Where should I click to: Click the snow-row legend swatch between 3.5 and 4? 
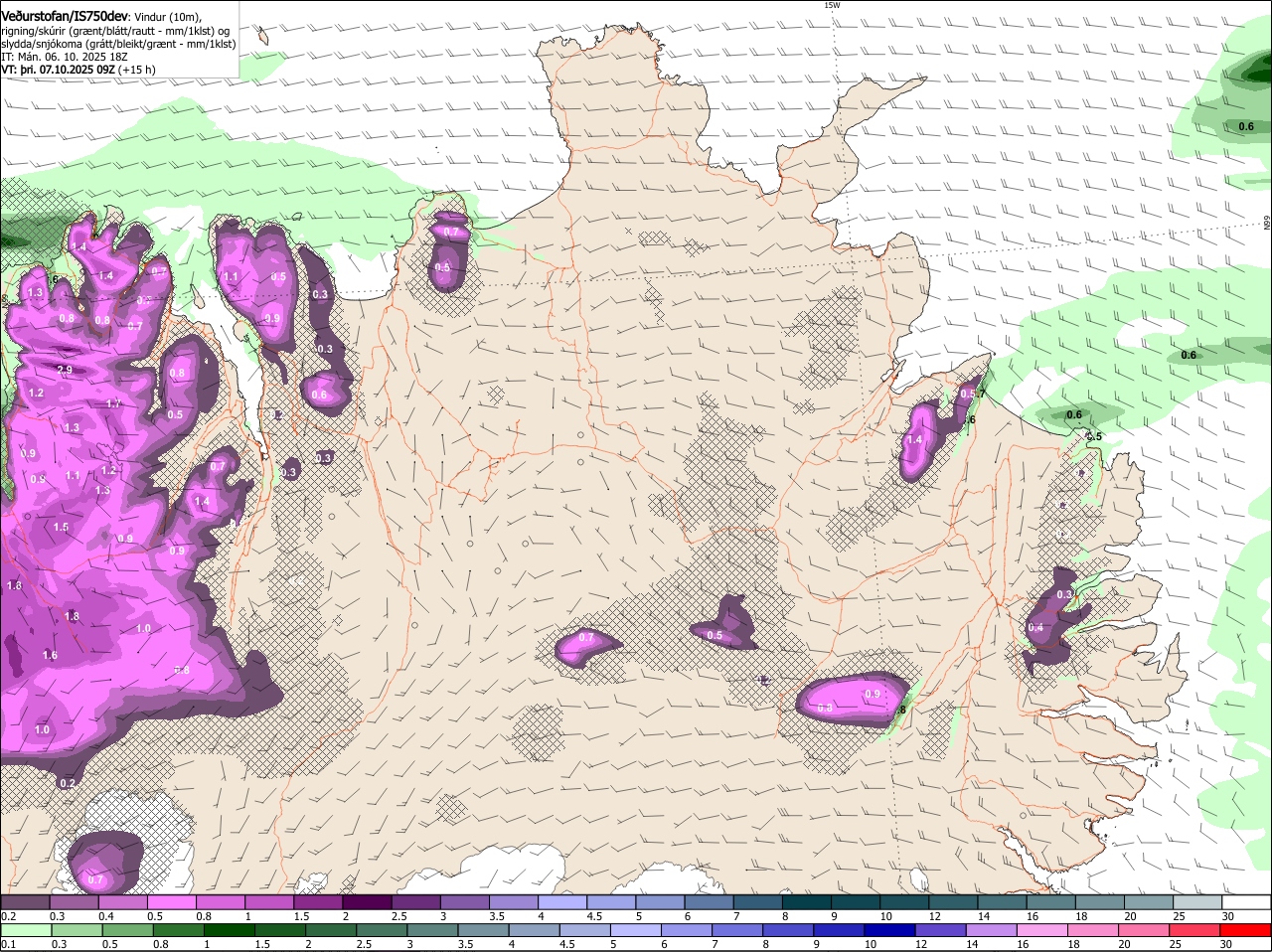click(x=513, y=902)
